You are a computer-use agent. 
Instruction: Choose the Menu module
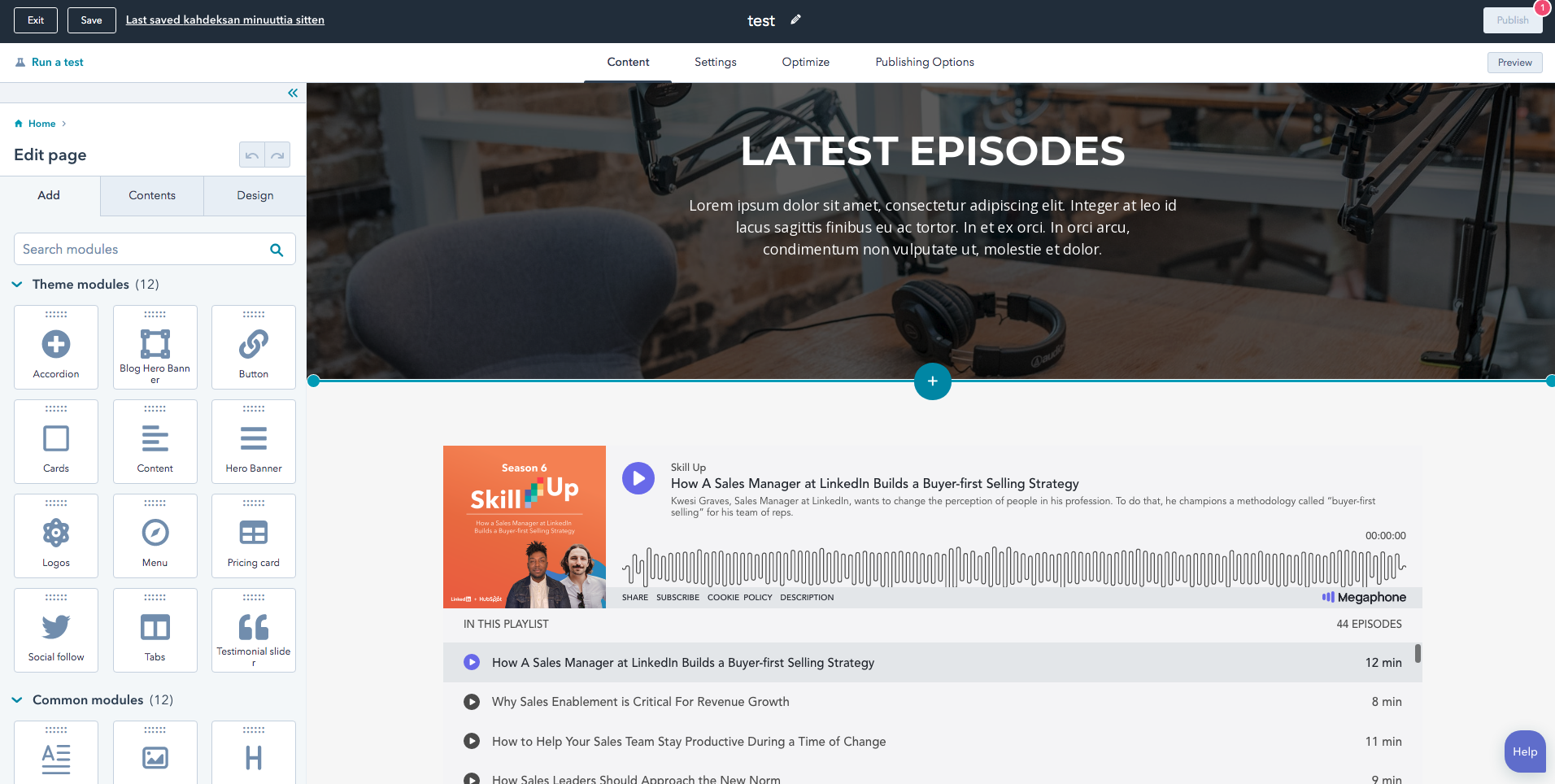[155, 536]
